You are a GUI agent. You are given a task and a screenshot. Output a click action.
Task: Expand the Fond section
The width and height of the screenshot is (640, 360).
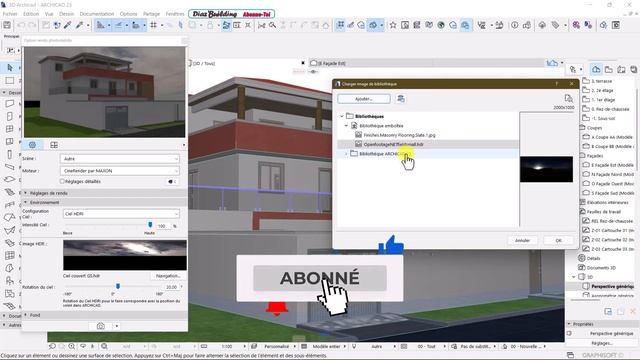pyautogui.click(x=25, y=315)
